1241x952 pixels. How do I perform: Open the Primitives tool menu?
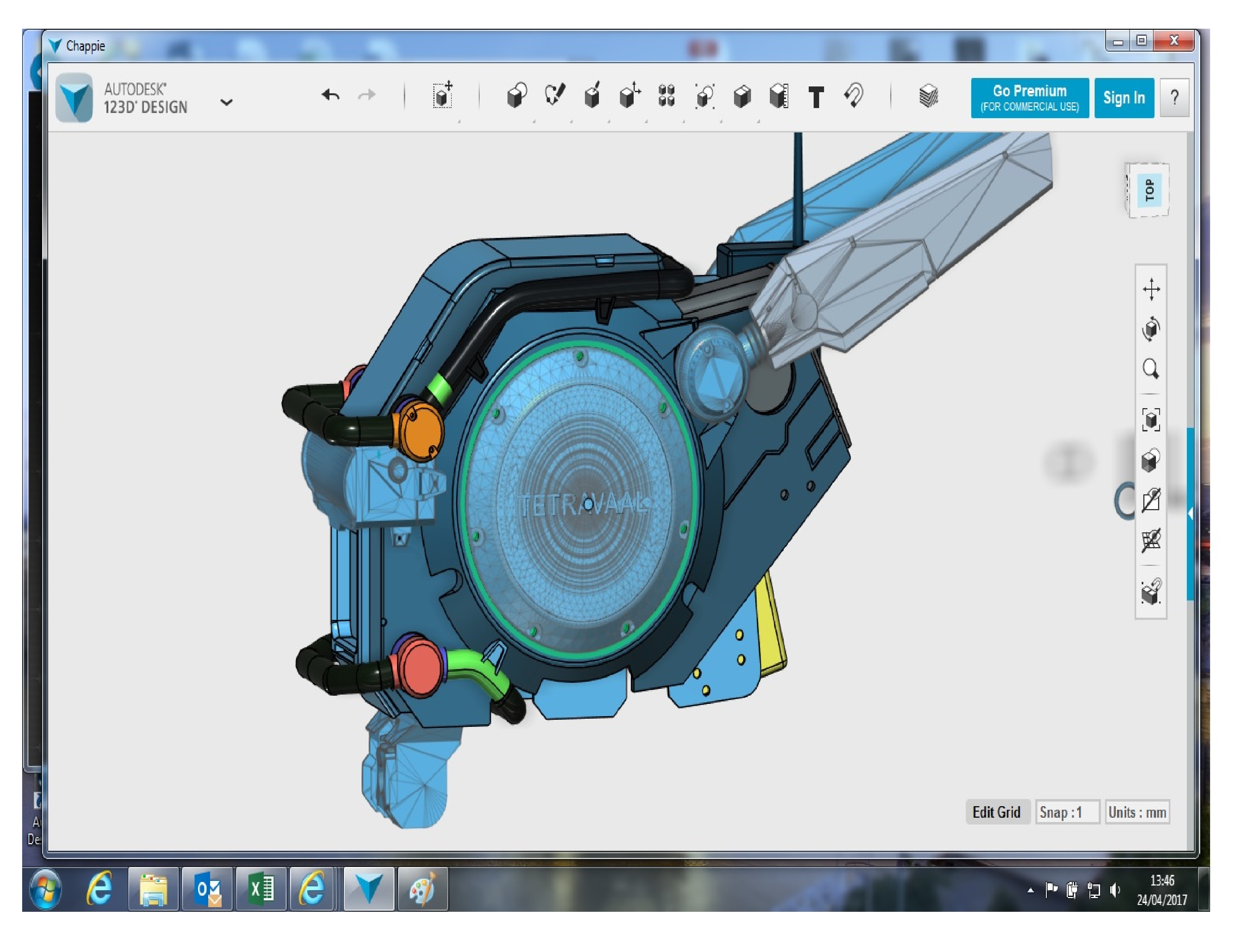tap(516, 95)
